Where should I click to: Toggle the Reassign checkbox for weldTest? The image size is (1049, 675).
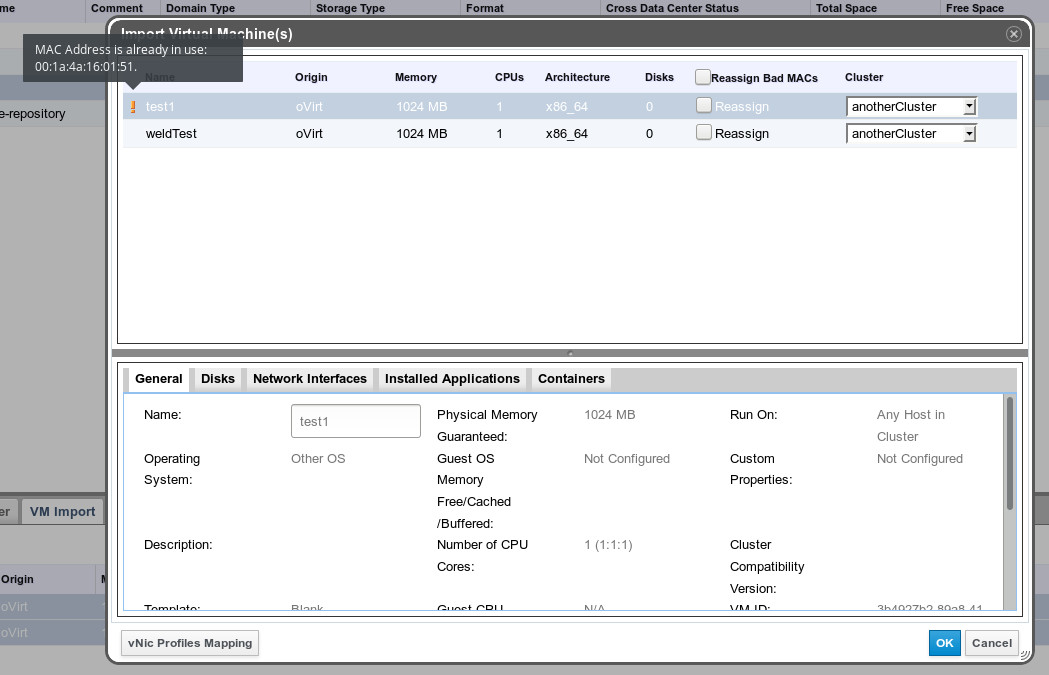point(704,132)
